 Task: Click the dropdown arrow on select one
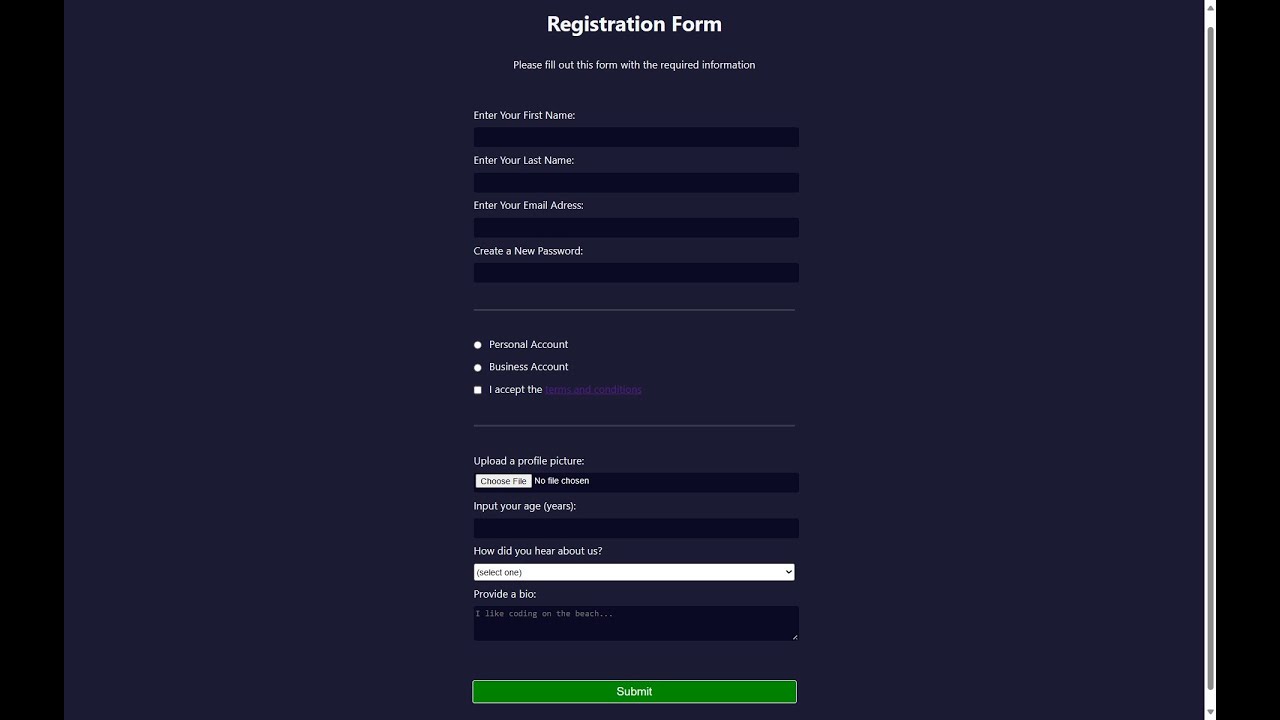click(x=788, y=572)
